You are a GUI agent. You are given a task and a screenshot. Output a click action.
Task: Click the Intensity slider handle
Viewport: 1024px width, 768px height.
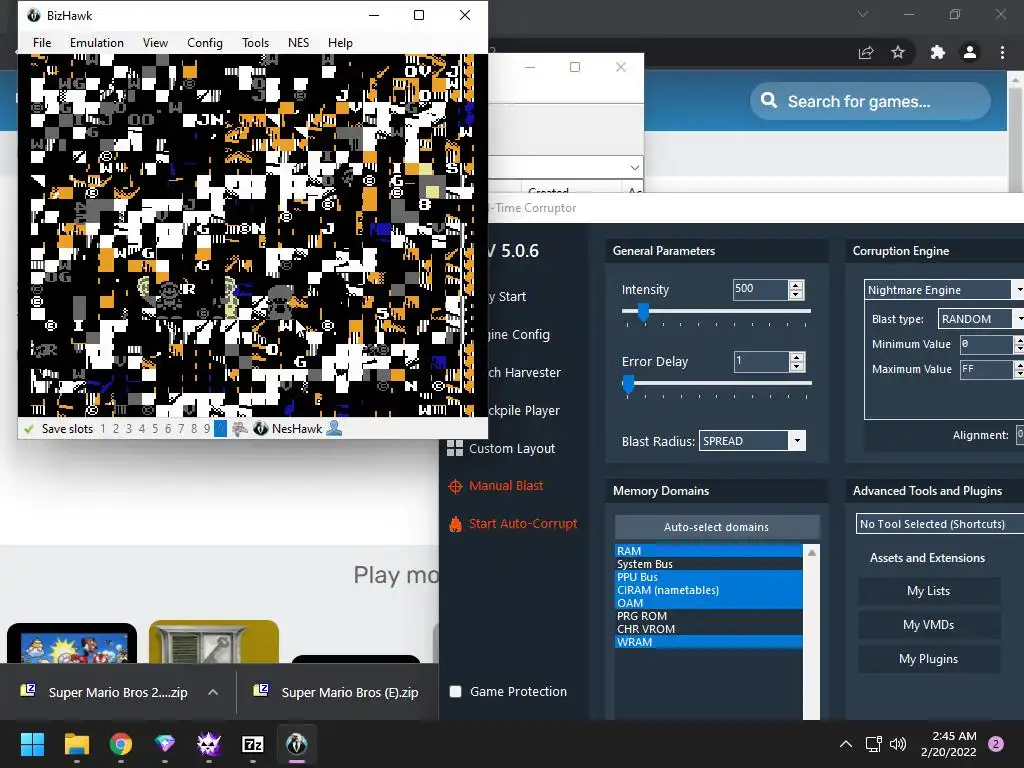coord(643,312)
